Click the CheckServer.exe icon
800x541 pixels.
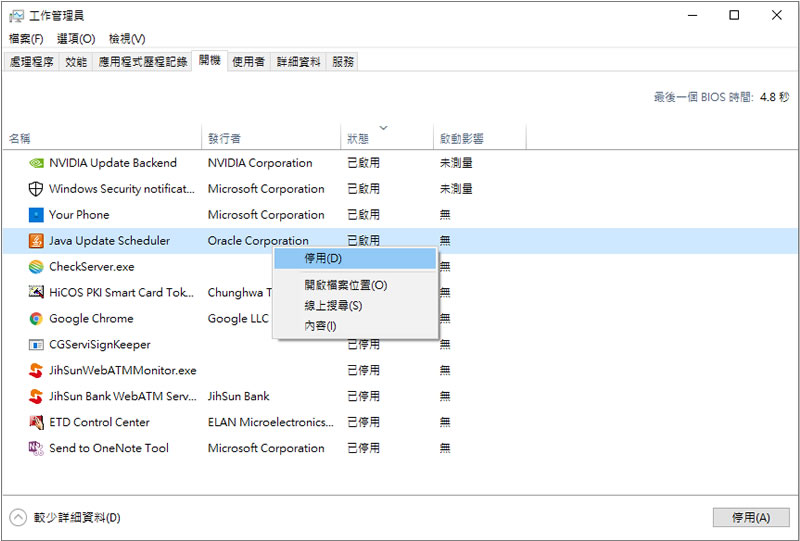coord(36,267)
